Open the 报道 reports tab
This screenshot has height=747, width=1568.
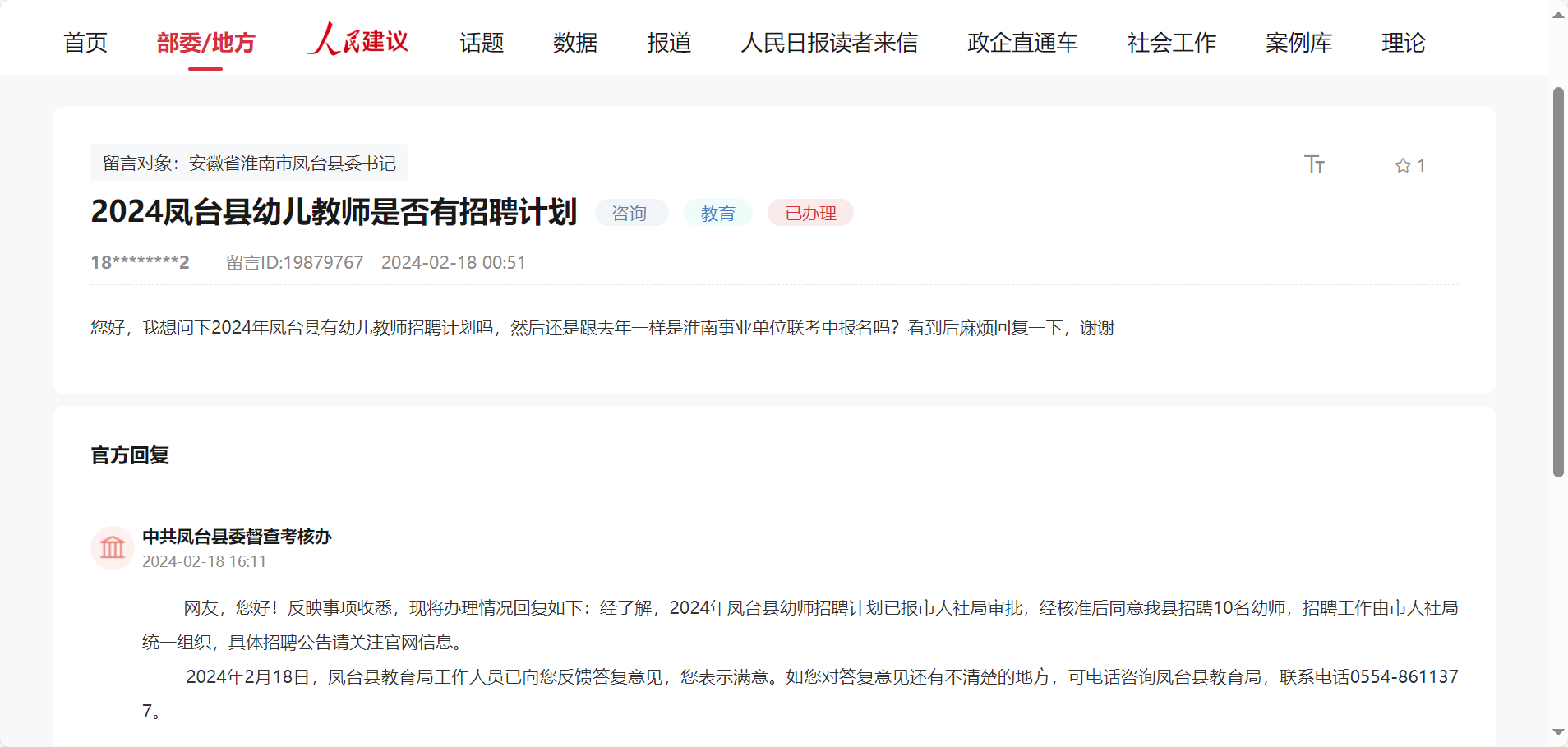(x=669, y=43)
